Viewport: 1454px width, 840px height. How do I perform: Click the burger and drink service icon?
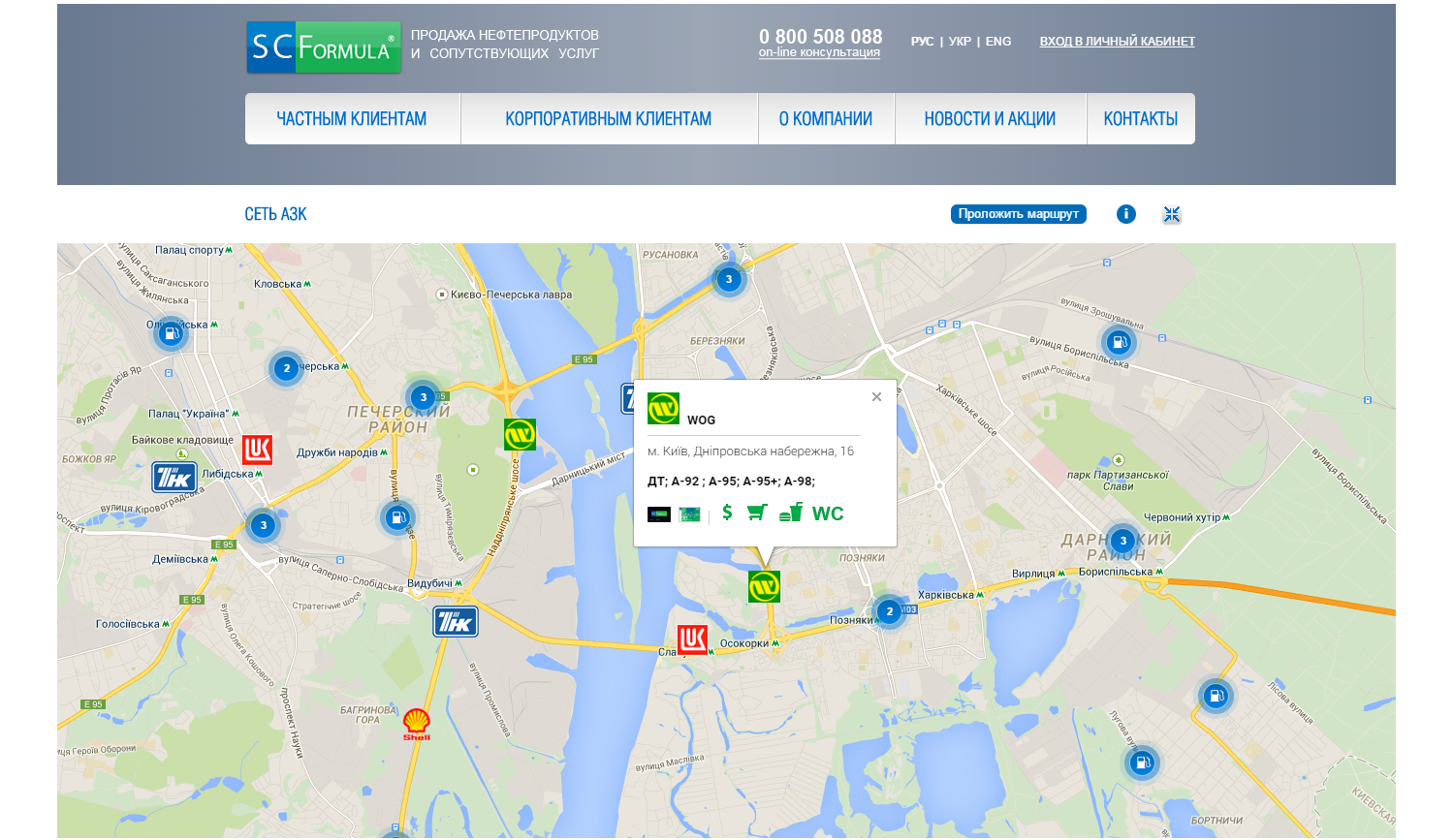[x=791, y=513]
